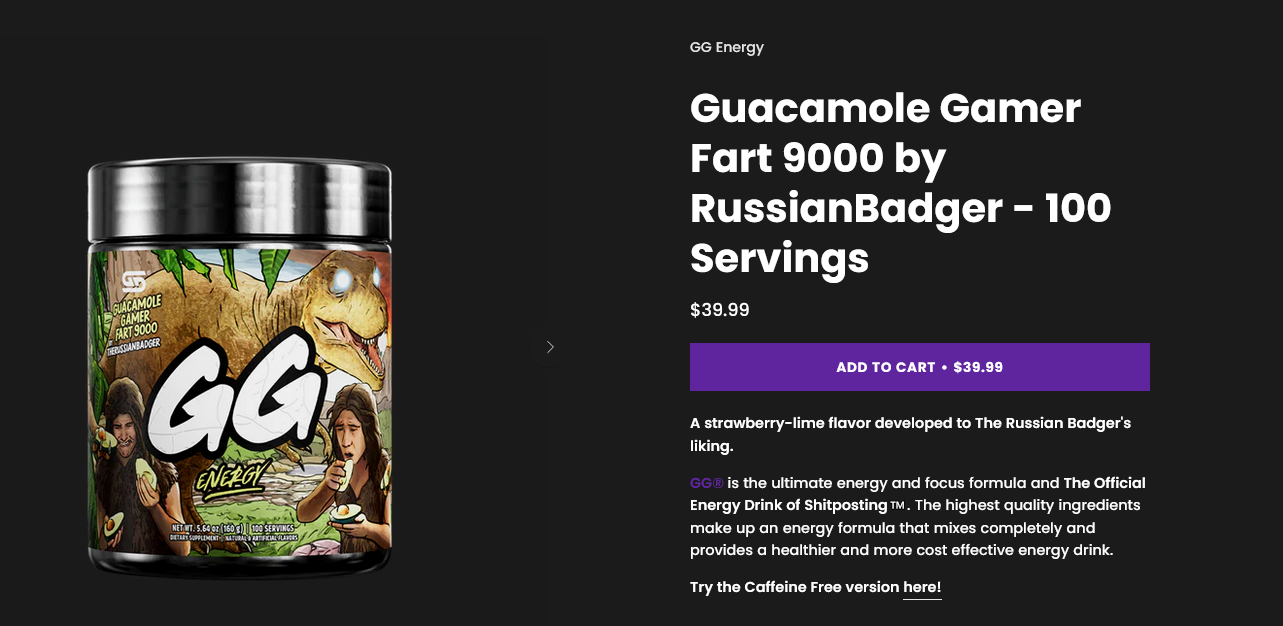Click the product title heading

pyautogui.click(x=900, y=183)
